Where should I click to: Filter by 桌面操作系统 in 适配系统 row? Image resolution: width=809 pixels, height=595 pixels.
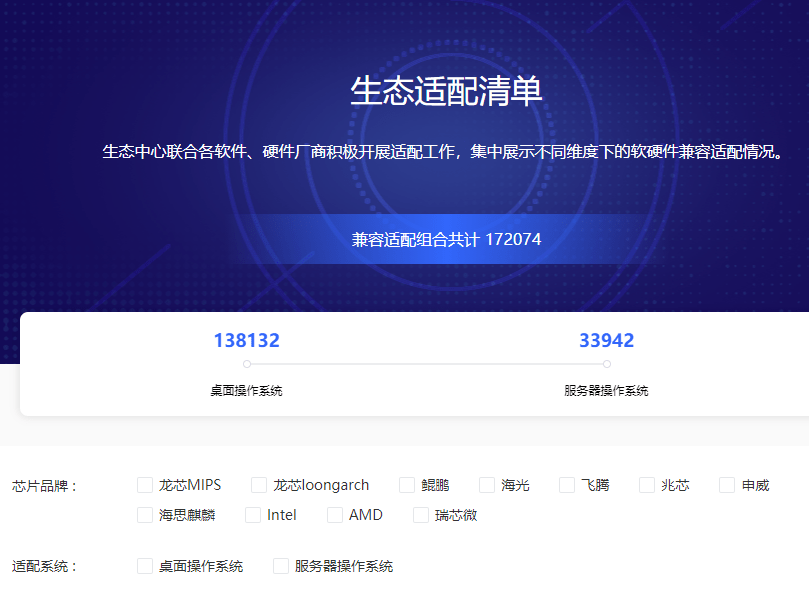145,566
